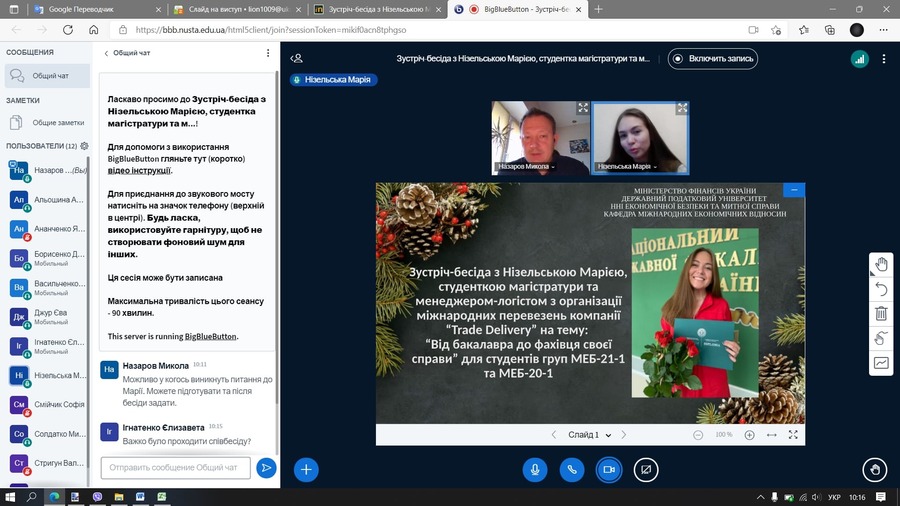Mute the microphone button
The image size is (900, 506).
(534, 469)
